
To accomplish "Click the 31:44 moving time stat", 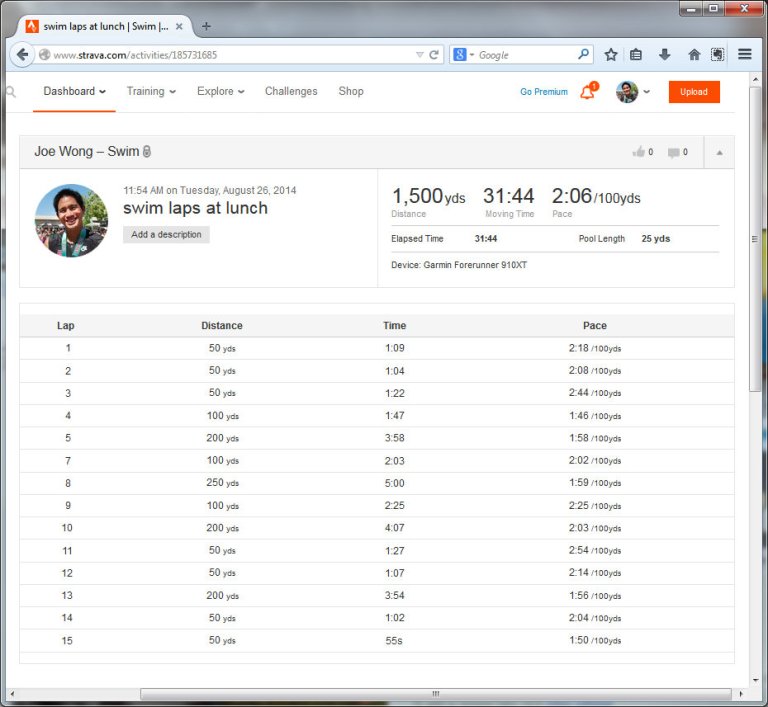I will tap(508, 196).
